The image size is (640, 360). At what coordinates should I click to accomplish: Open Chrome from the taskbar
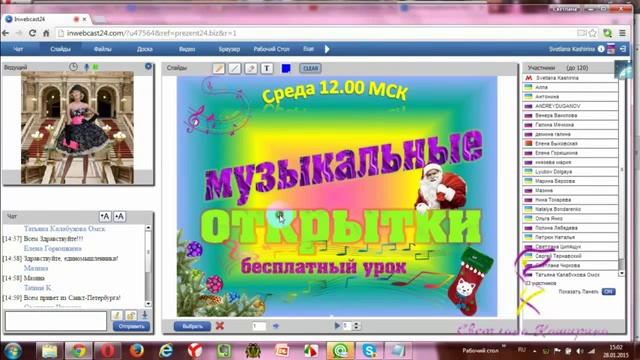(x=78, y=351)
